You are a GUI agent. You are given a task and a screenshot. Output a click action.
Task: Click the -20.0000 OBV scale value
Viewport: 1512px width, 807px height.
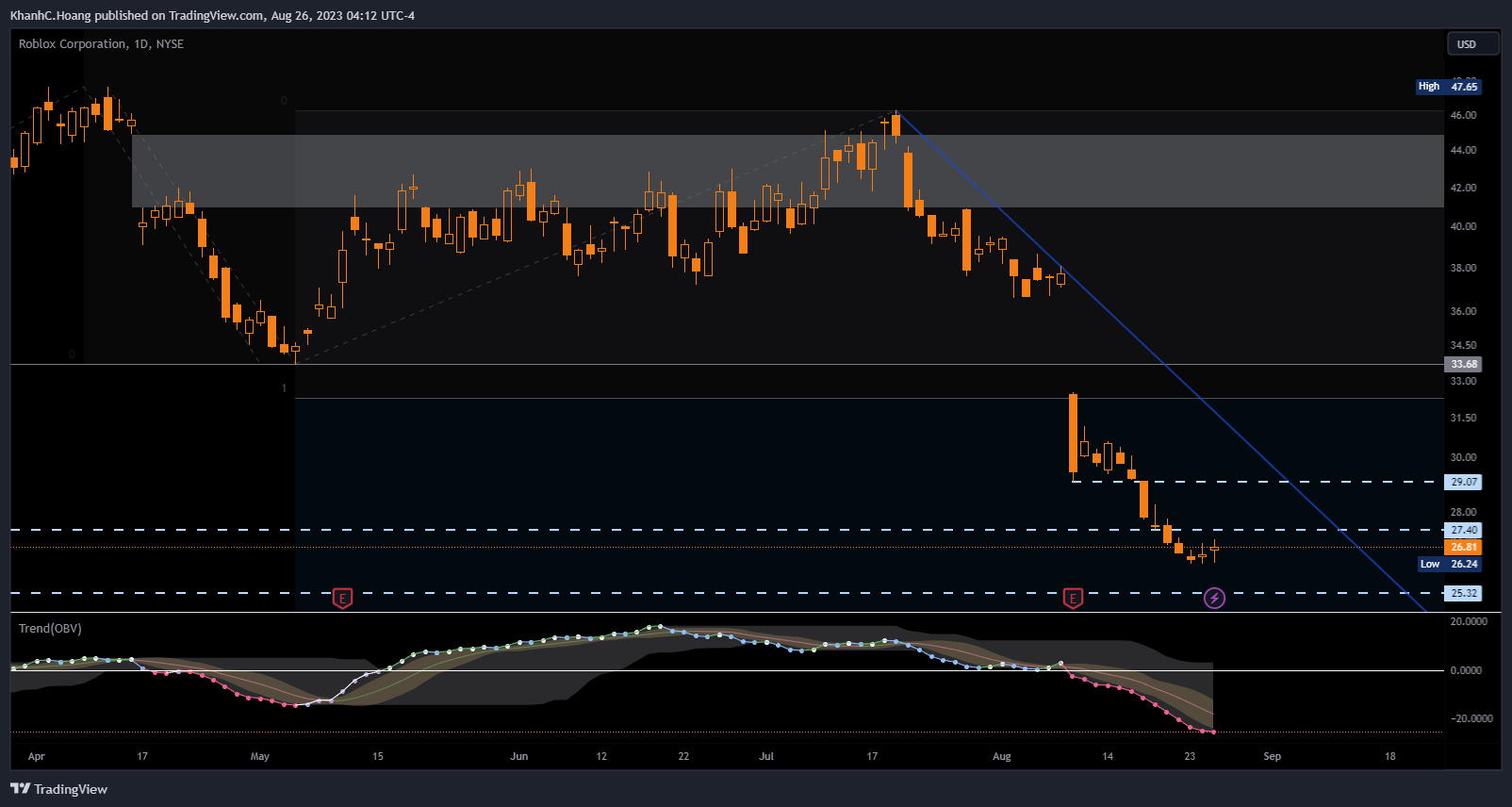1470,718
